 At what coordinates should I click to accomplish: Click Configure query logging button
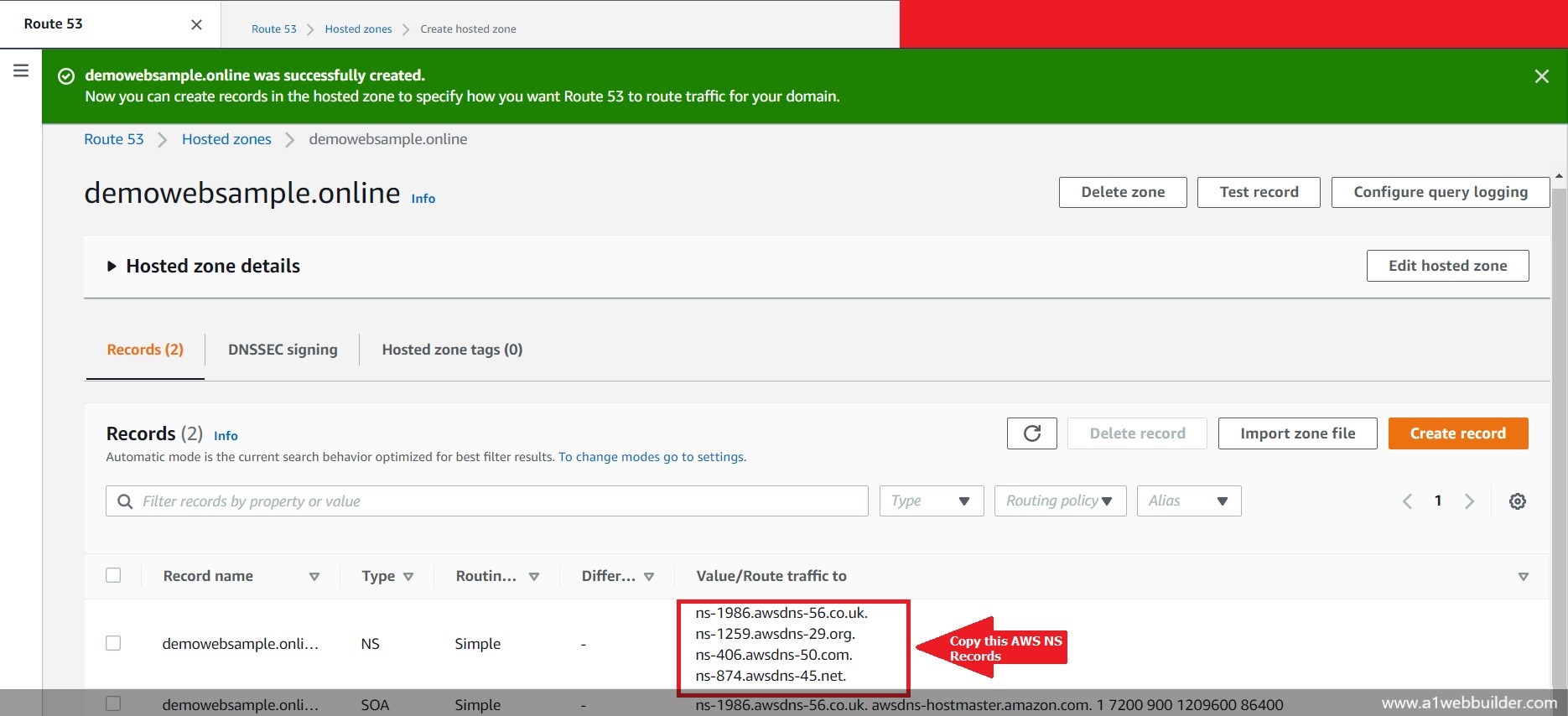pyautogui.click(x=1440, y=192)
